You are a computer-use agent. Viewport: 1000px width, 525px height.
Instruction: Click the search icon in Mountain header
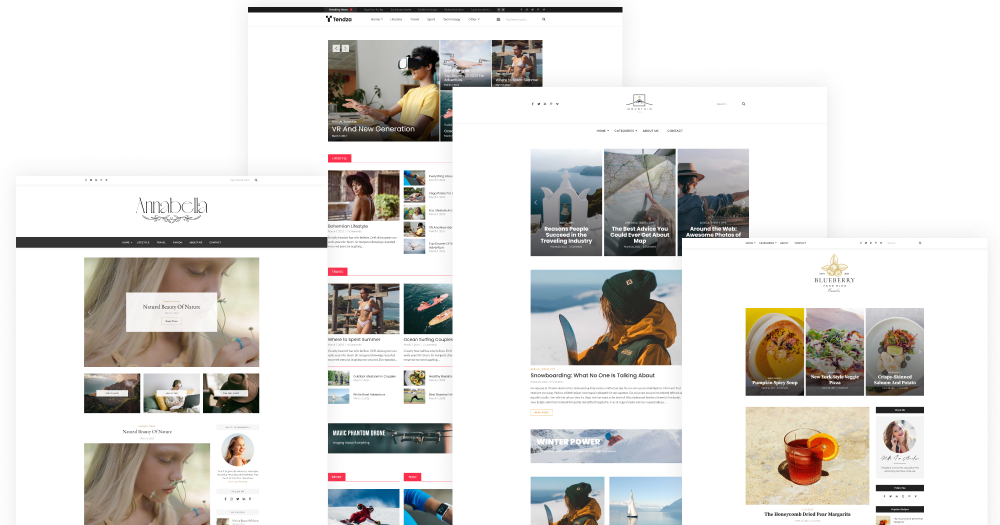(x=744, y=104)
